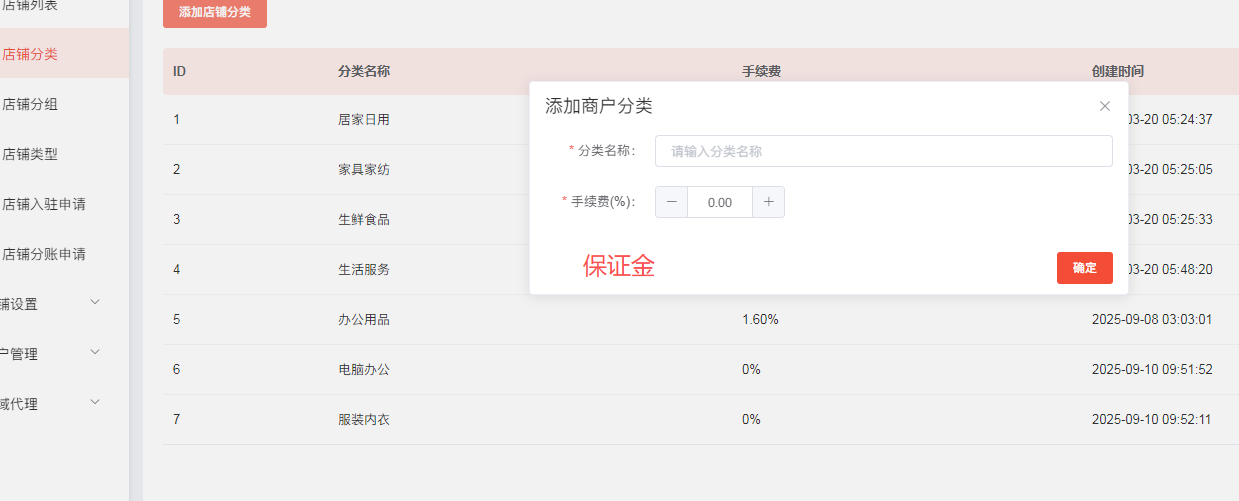Image resolution: width=1239 pixels, height=501 pixels.
Task: Go to 店铺分组 menu item
Action: click(x=30, y=104)
